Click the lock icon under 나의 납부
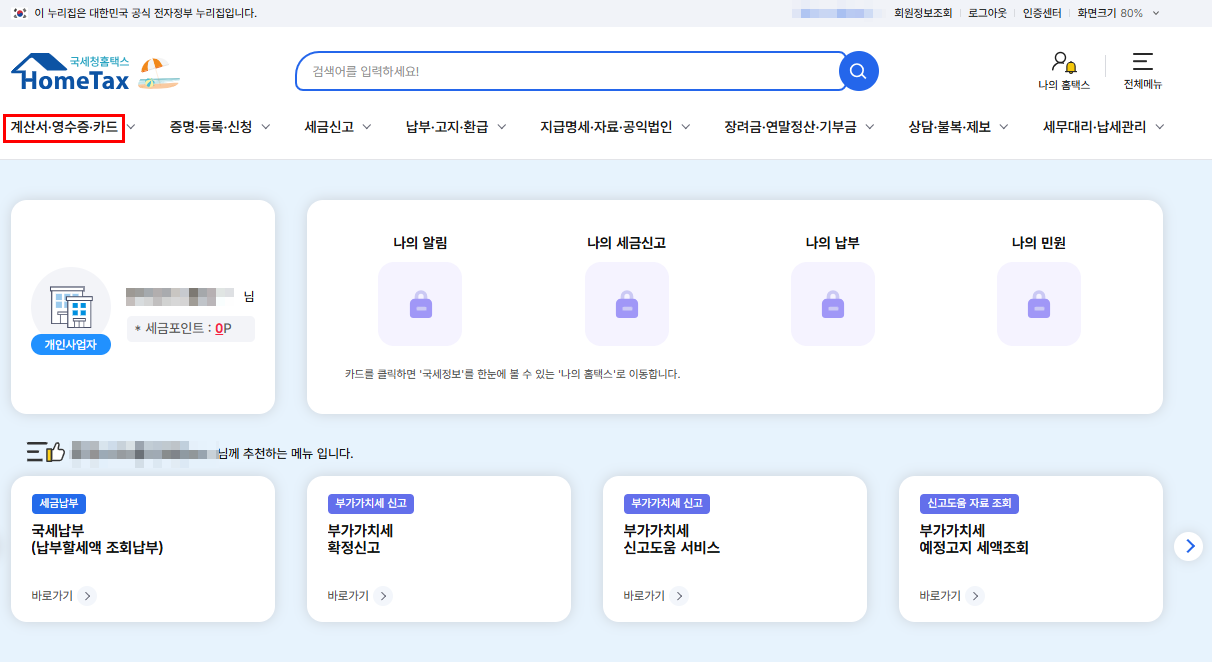Screen dimensions: 1212x663 click(832, 304)
